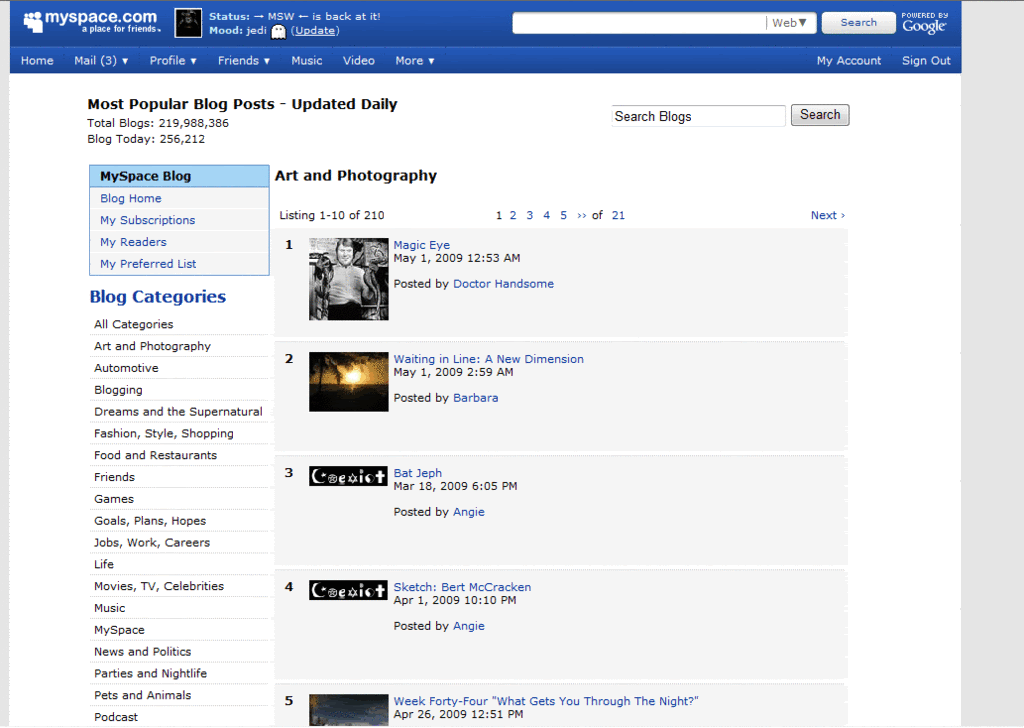
Task: Focus the Google web search field
Action: pos(639,23)
